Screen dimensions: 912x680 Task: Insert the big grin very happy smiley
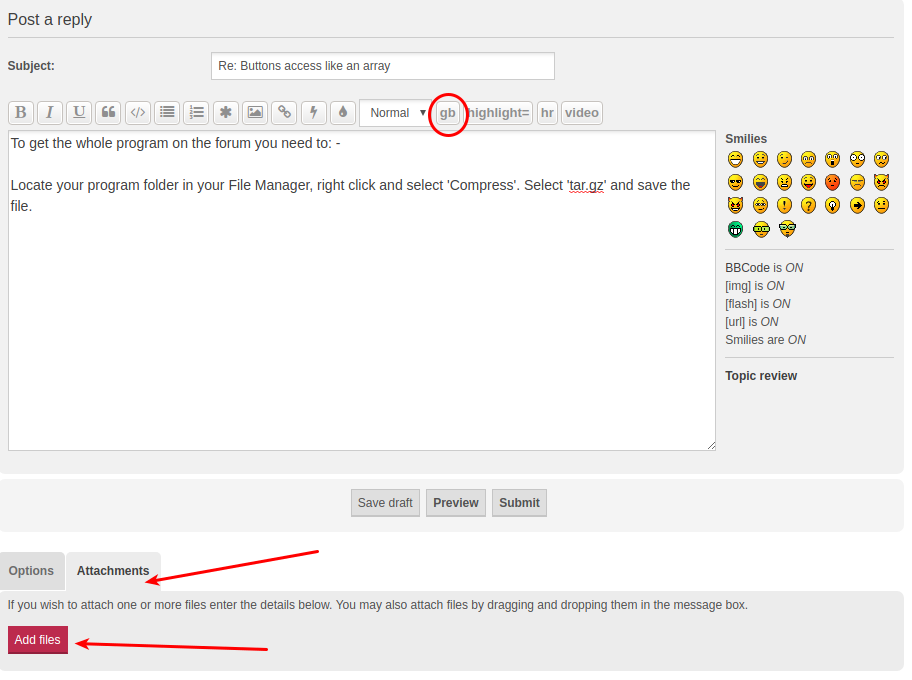736,159
